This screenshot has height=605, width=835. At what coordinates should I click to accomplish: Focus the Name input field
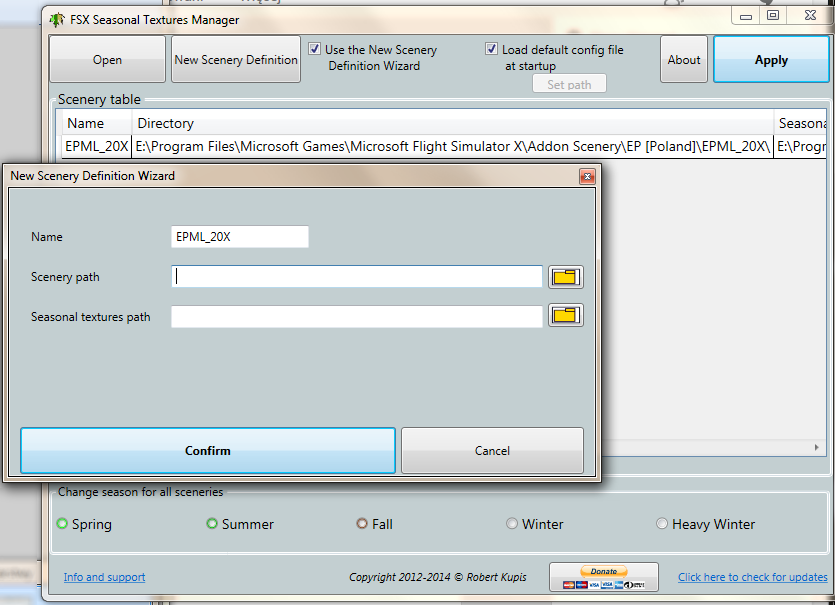[x=240, y=237]
